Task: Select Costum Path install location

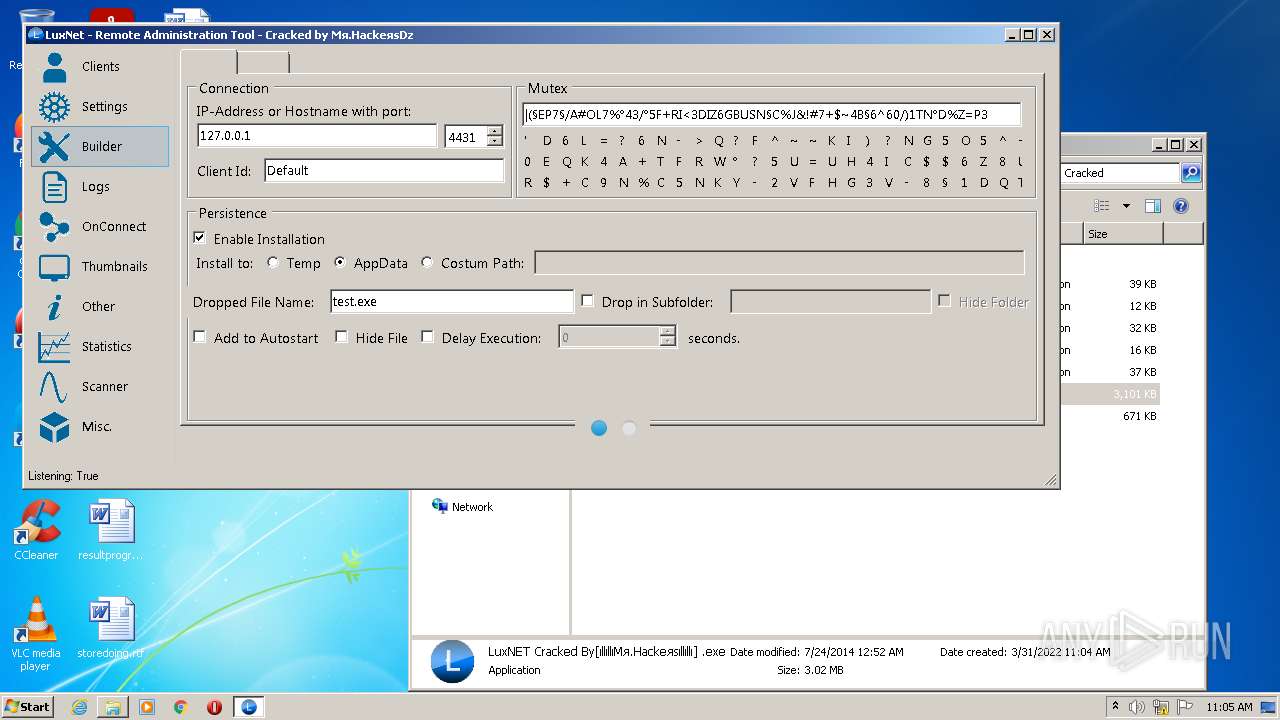Action: (x=427, y=263)
